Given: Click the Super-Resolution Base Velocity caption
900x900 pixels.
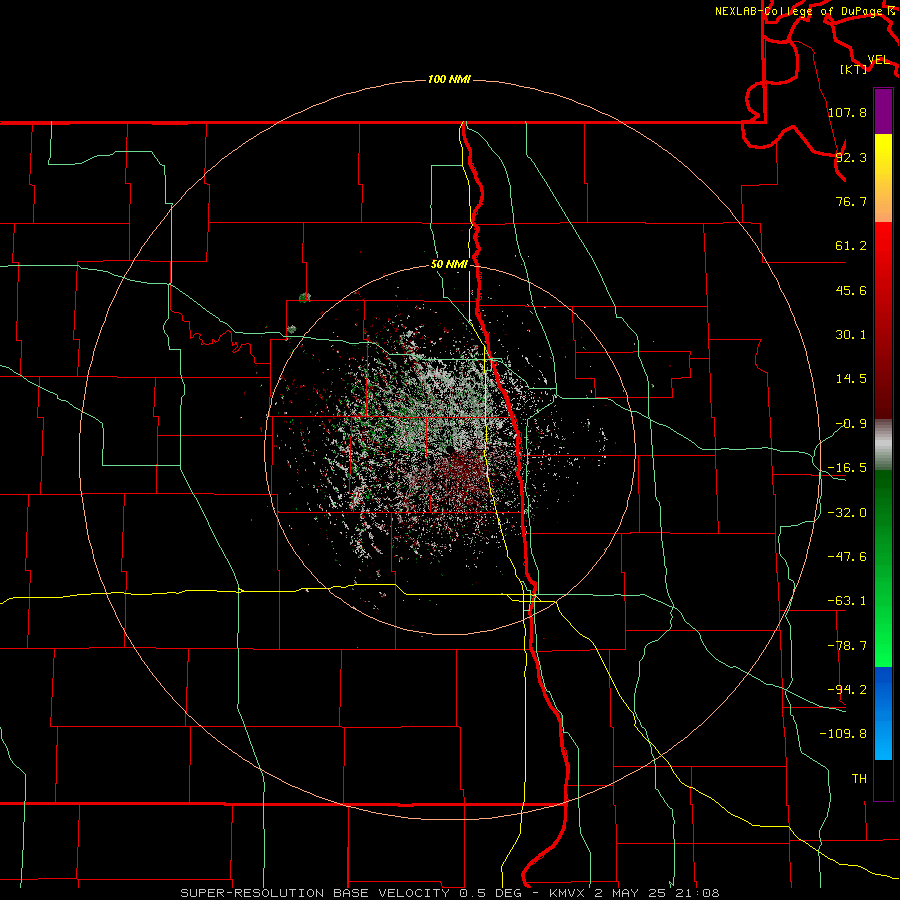Looking at the screenshot, I should (449, 893).
